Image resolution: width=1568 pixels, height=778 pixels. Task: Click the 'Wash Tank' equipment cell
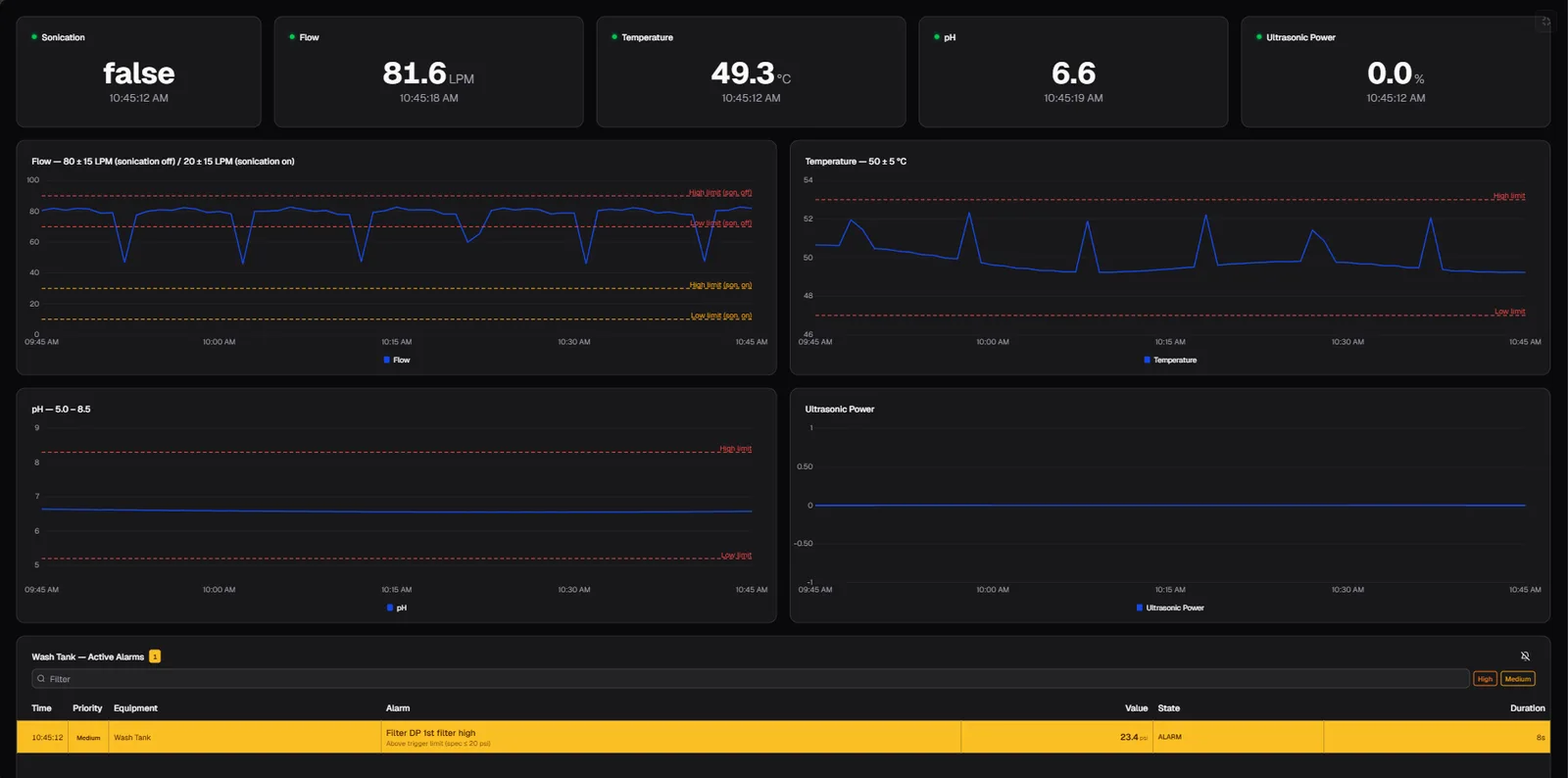pyautogui.click(x=132, y=738)
